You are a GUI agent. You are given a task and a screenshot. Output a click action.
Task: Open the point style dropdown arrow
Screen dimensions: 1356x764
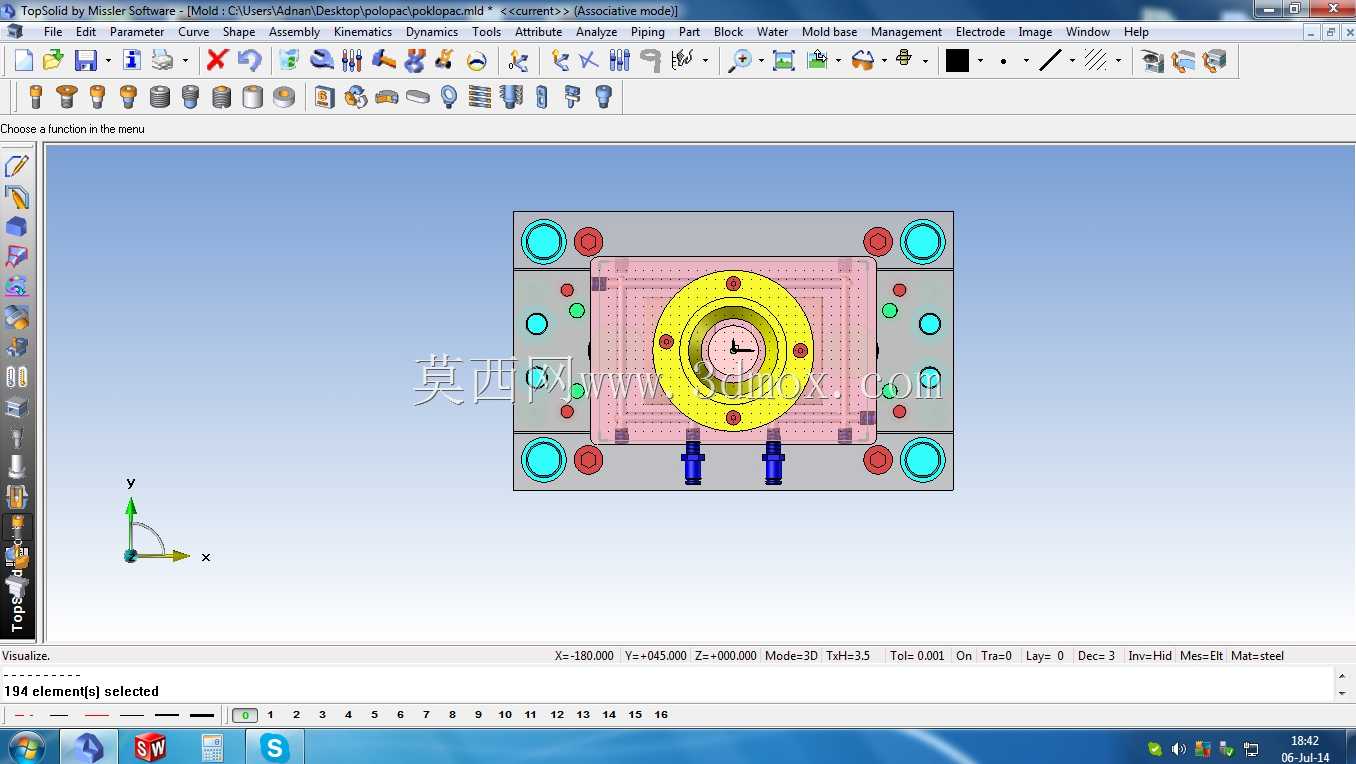pos(1026,61)
